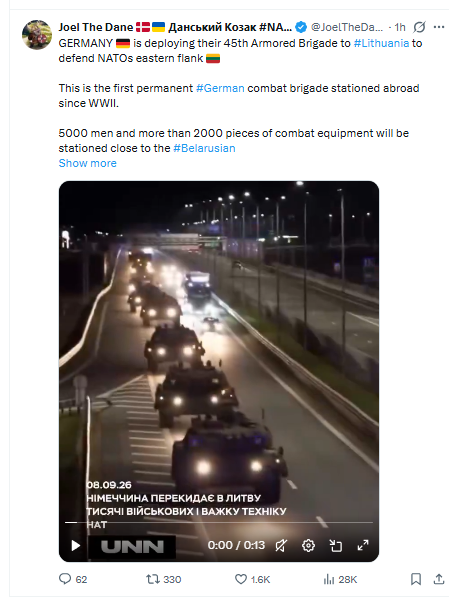Bookmark this post

click(x=416, y=579)
